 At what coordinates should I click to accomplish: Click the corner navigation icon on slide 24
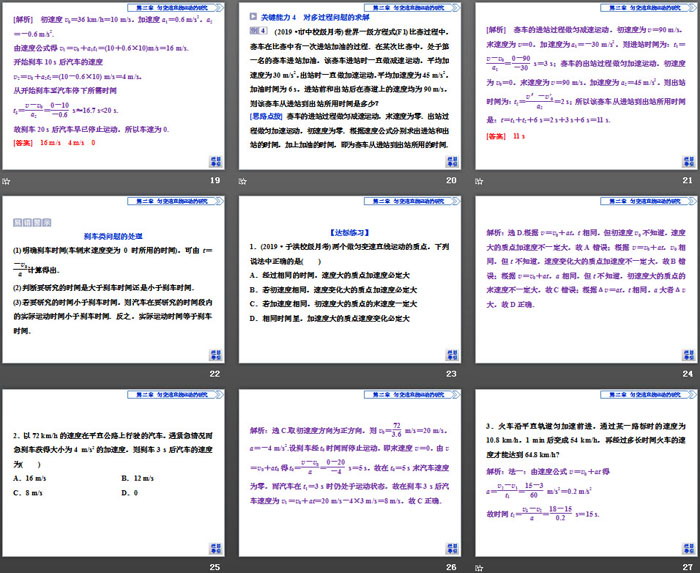[x=688, y=355]
